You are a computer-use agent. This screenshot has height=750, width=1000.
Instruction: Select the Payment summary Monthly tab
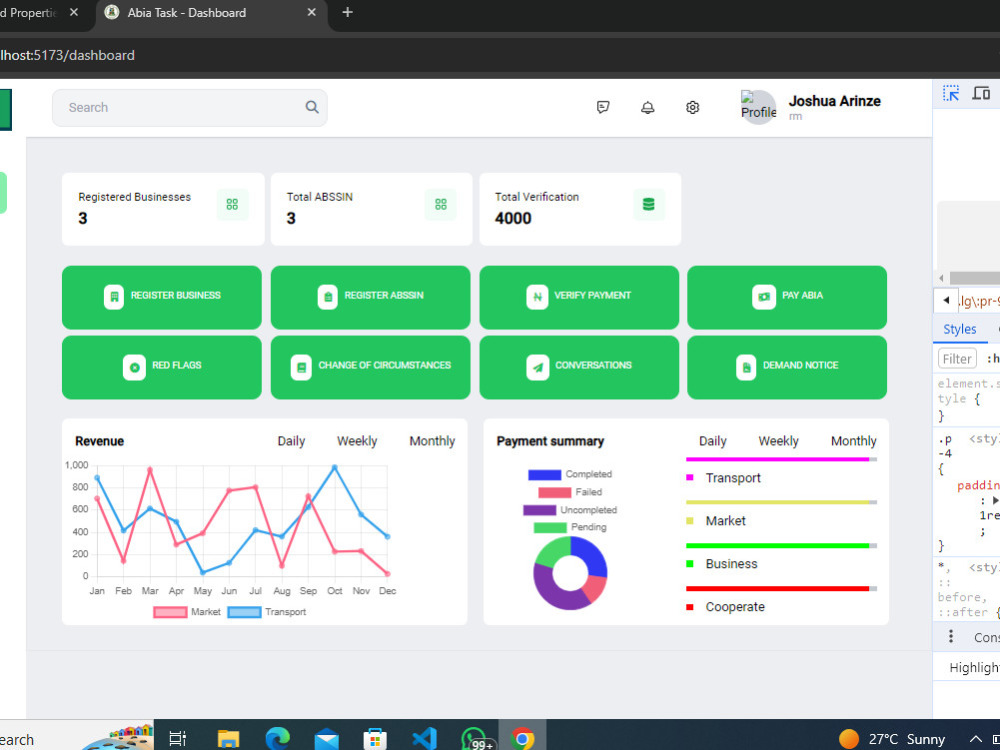pyautogui.click(x=853, y=441)
